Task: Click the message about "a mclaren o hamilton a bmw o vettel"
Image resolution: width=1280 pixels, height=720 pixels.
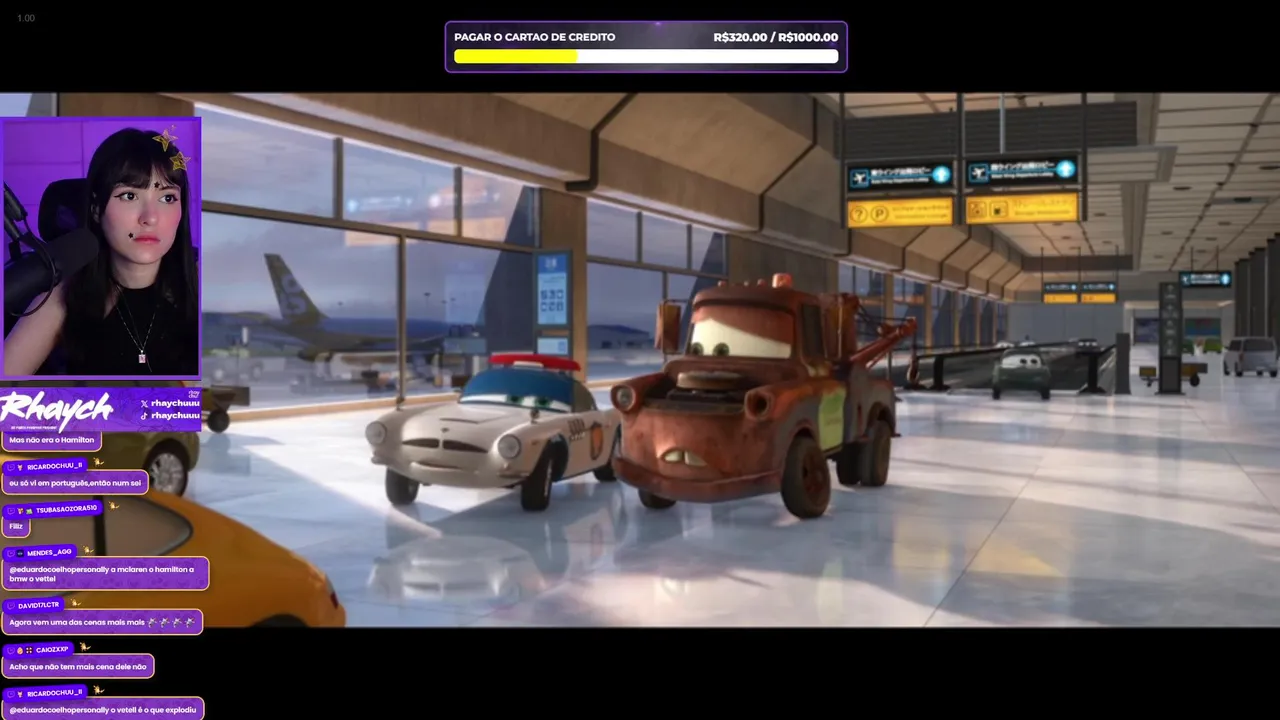Action: coord(106,574)
